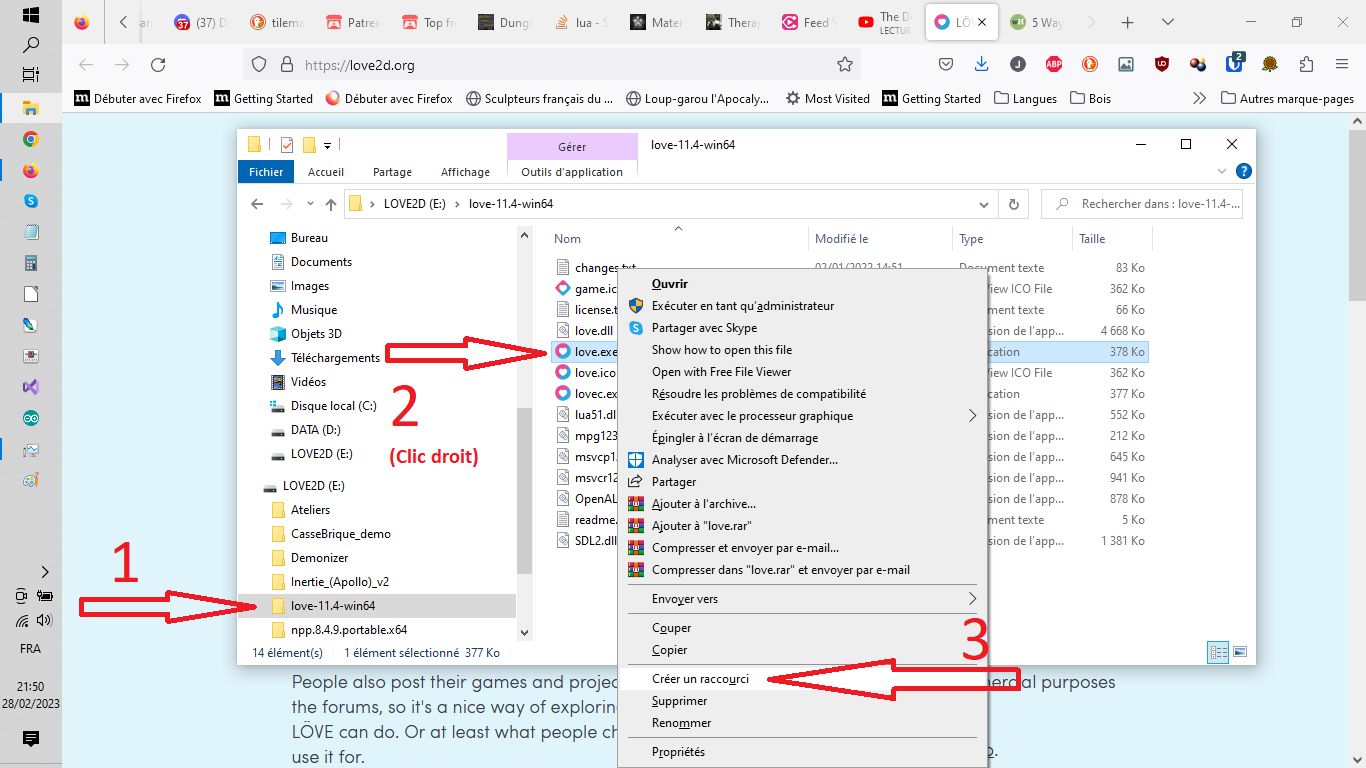Refresh the Explorer folder view
This screenshot has height=768, width=1366.
coord(1013,204)
